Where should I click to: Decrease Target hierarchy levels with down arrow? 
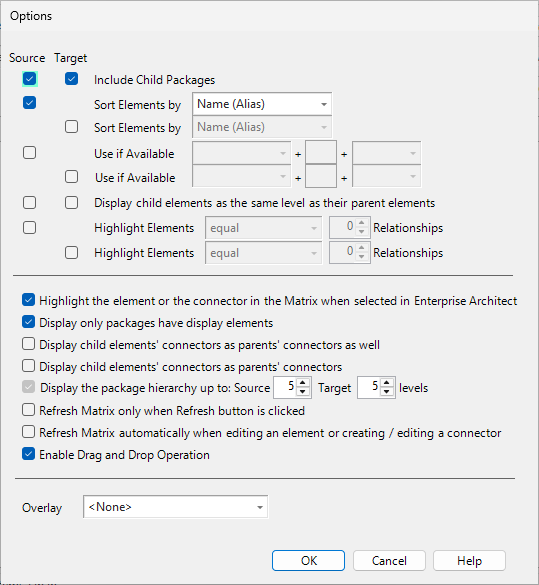click(x=387, y=392)
